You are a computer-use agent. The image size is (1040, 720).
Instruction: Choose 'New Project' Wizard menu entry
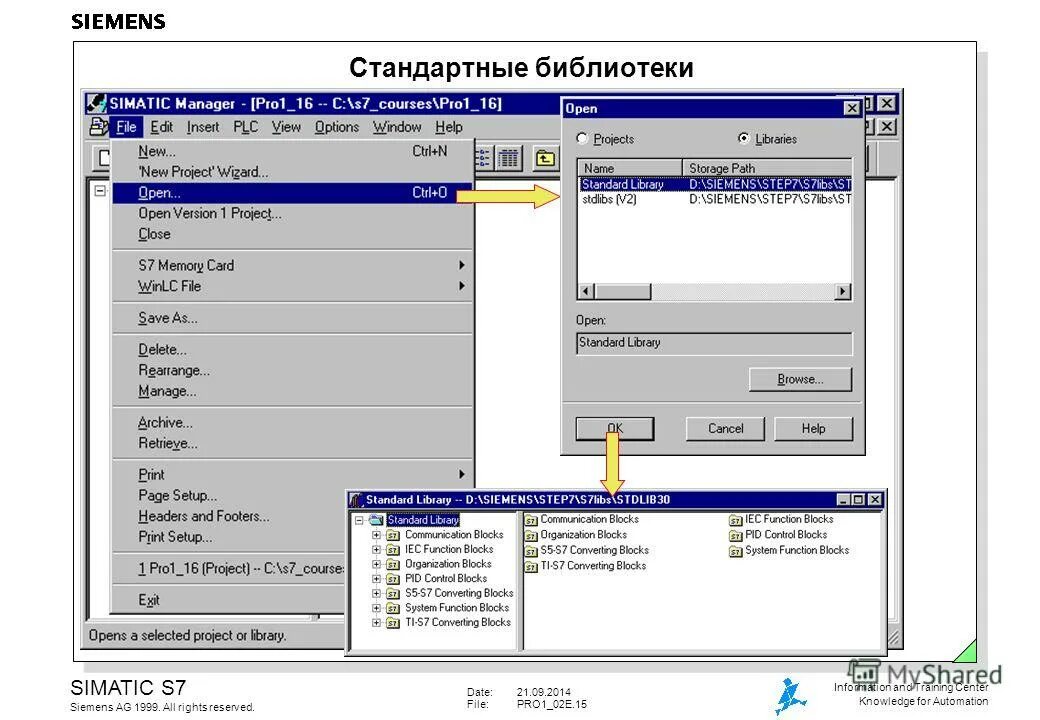292,172
